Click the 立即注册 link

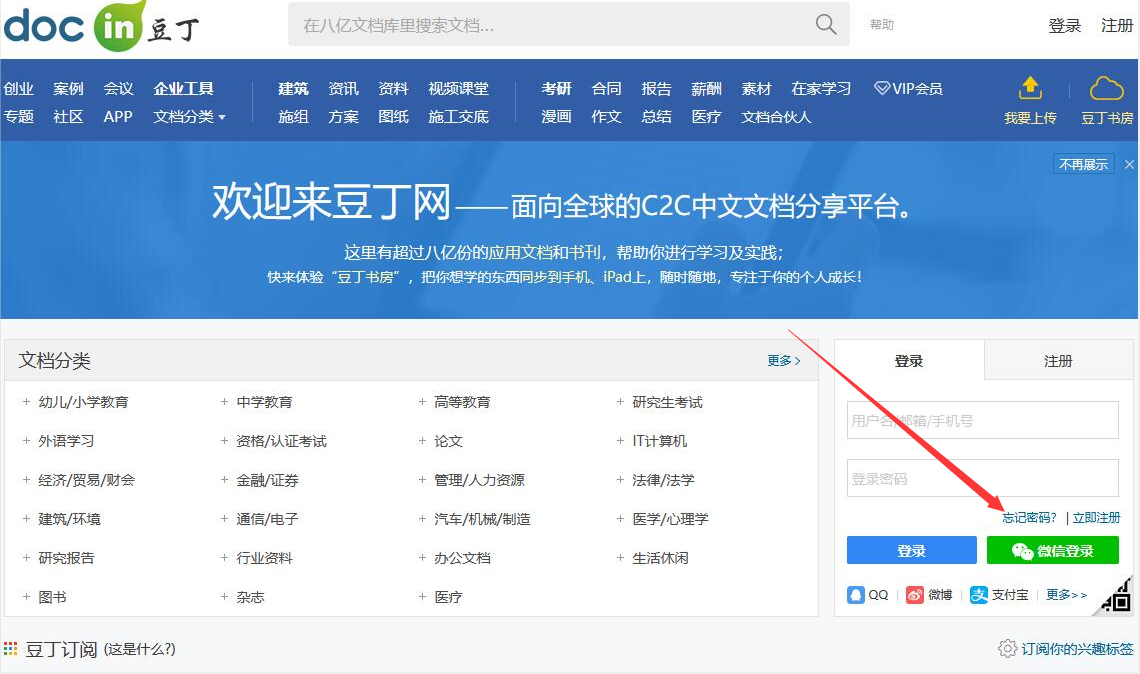[1096, 518]
